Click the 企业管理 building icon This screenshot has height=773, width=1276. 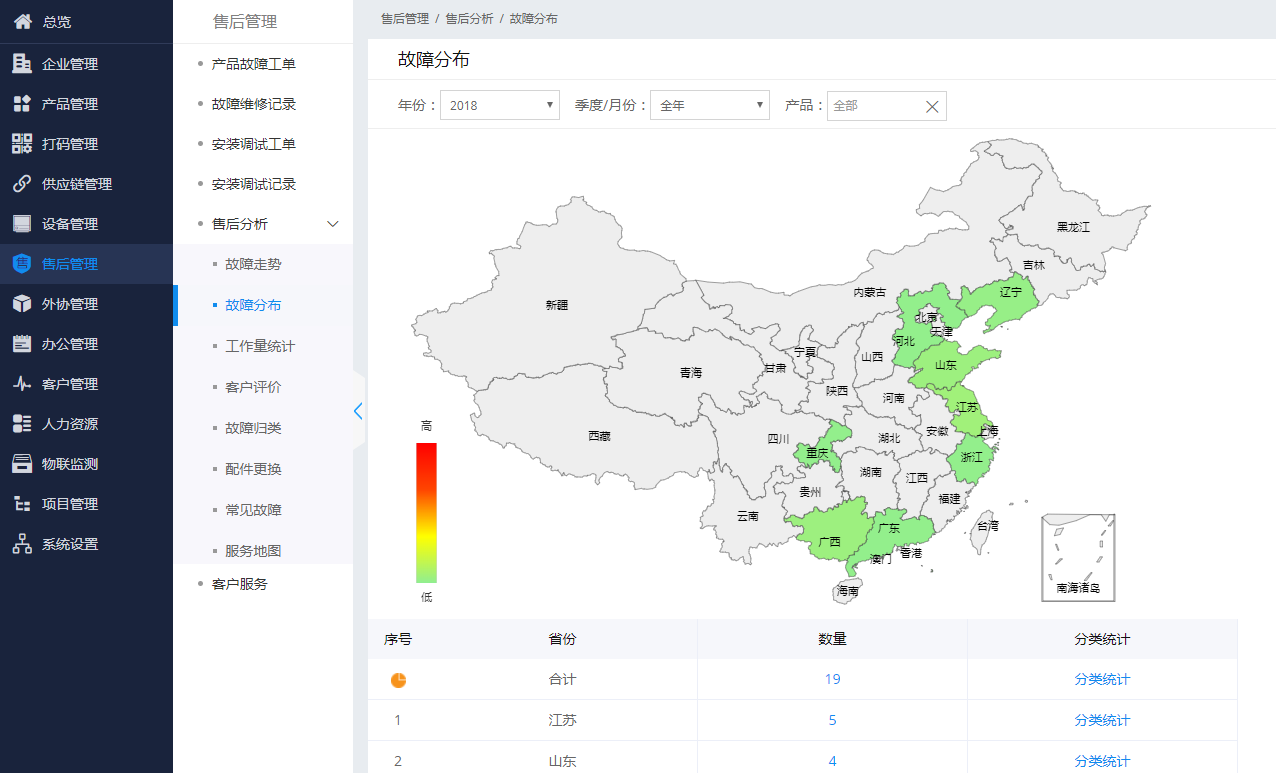click(x=22, y=64)
